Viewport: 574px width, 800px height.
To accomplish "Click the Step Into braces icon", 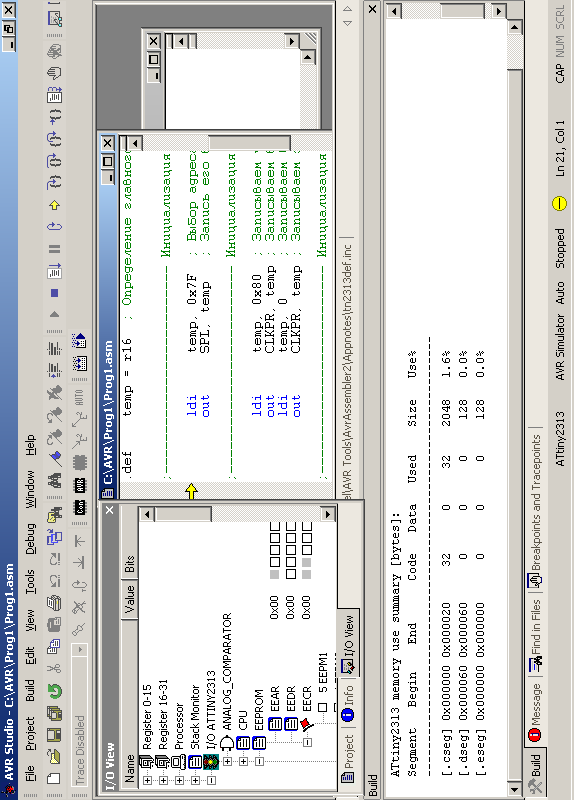I will tap(54, 182).
